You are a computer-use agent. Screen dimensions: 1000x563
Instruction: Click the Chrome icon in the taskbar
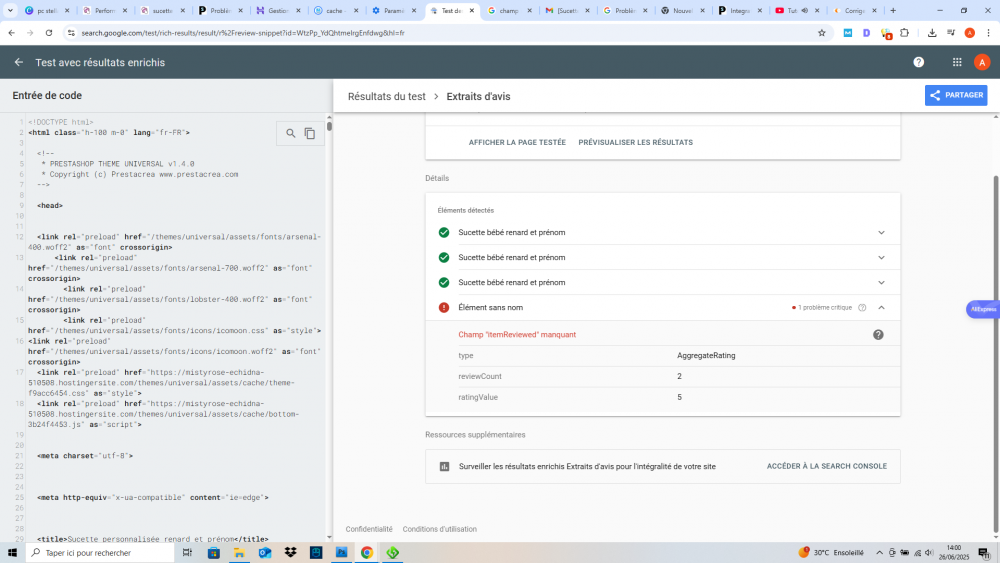pos(367,553)
